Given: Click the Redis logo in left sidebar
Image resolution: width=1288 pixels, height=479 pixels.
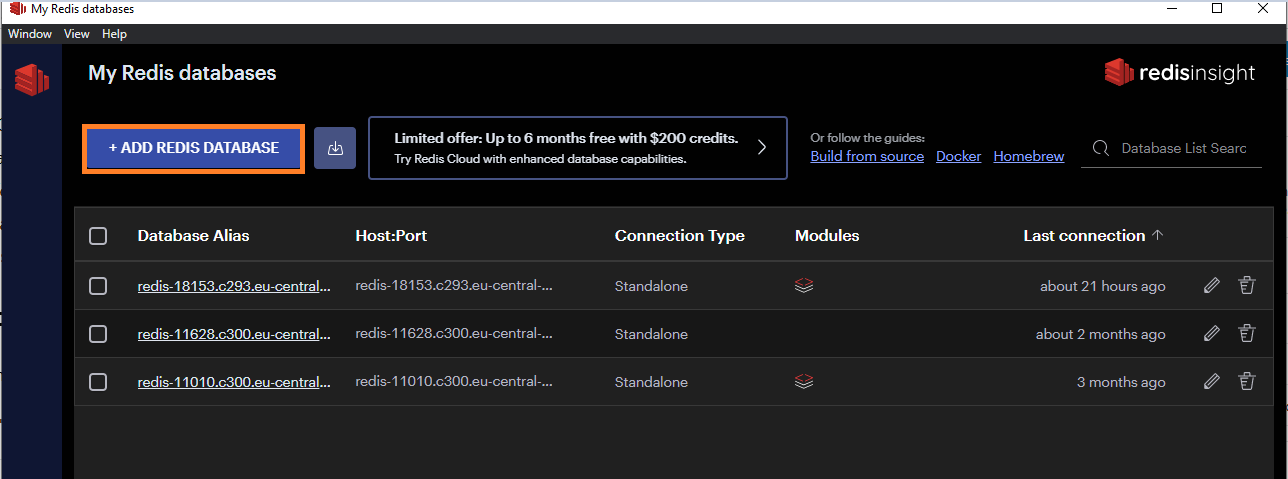Looking at the screenshot, I should click(x=32, y=79).
